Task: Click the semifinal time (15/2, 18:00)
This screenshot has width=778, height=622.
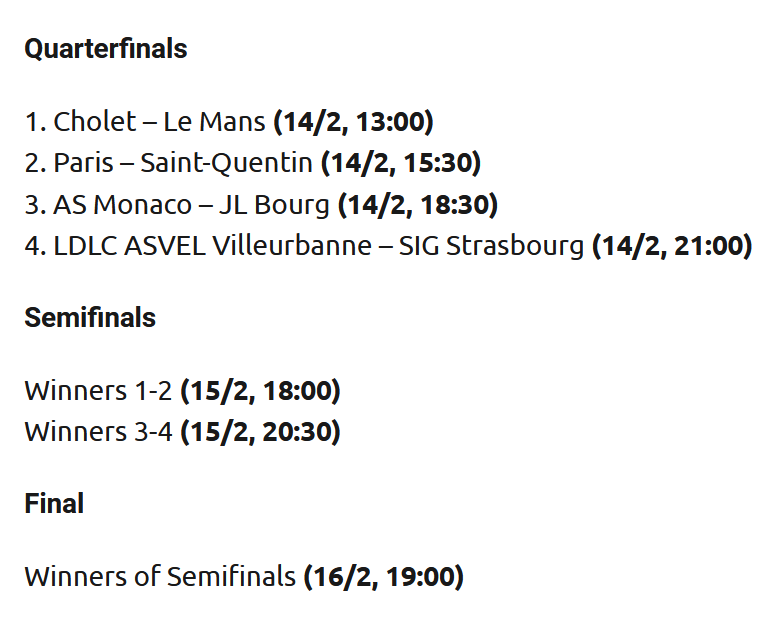Action: coord(260,391)
